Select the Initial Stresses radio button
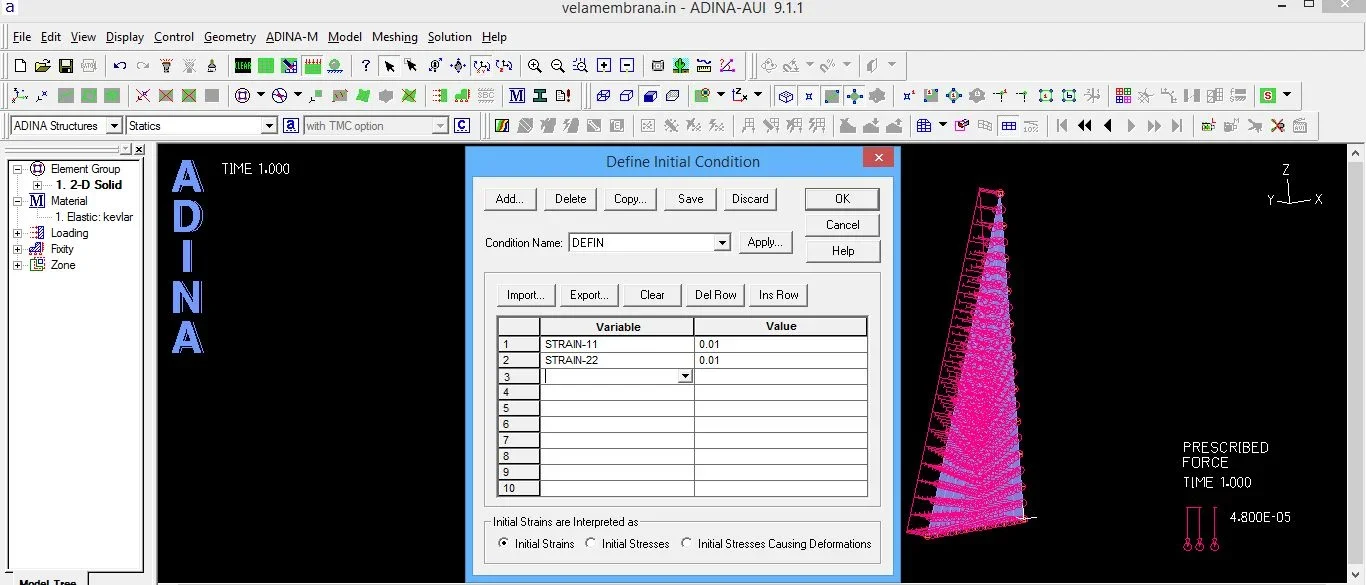Screen dimensions: 1366x585 pos(591,544)
